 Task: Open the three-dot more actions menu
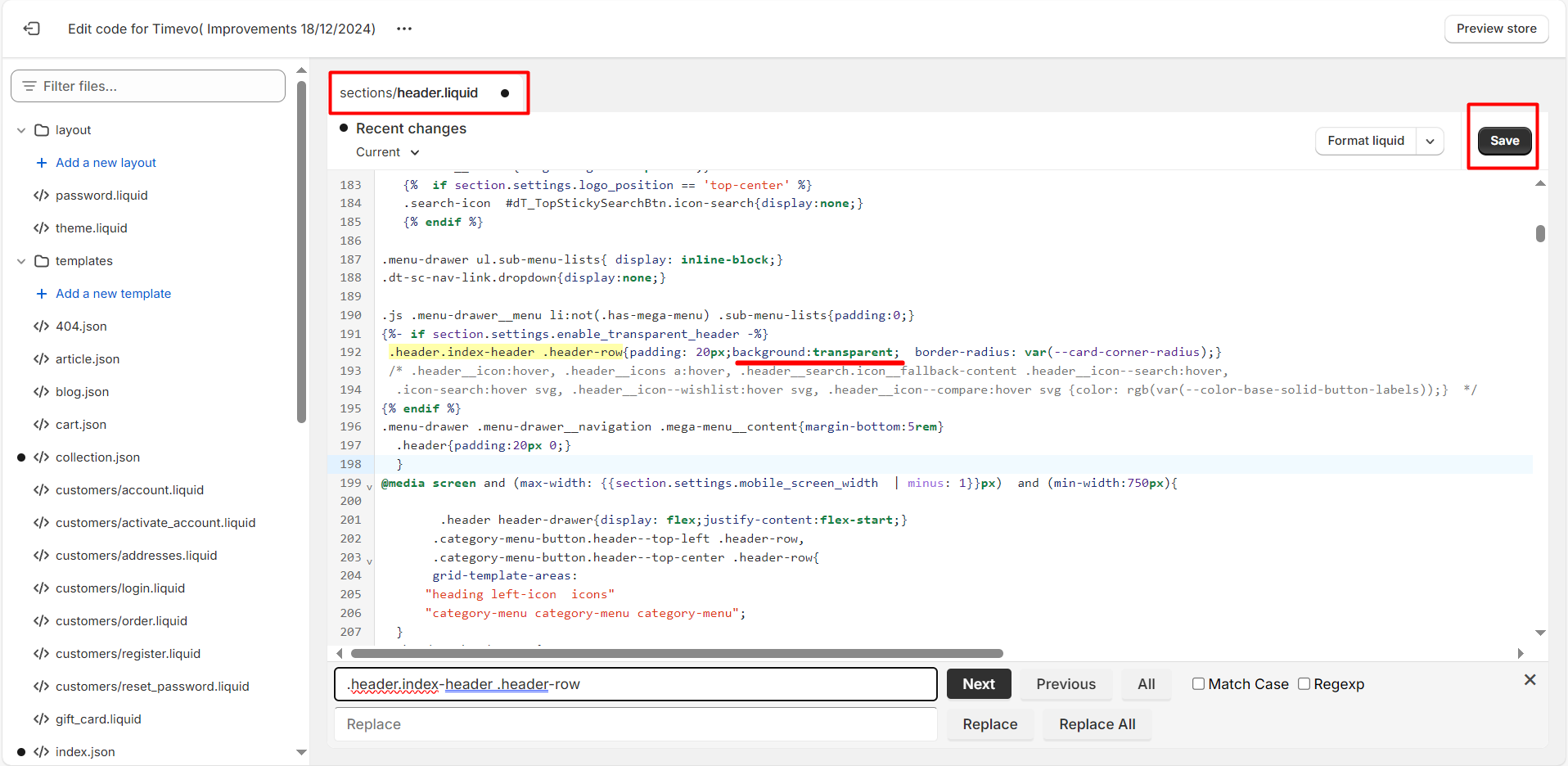[x=404, y=29]
